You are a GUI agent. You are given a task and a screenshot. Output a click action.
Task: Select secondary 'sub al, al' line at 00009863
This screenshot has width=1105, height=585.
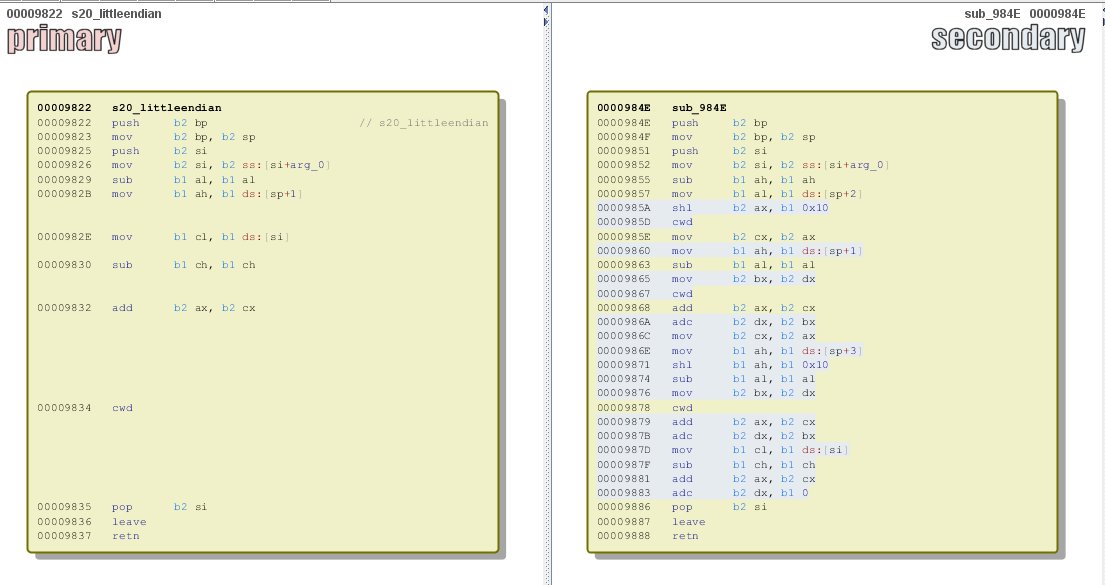706,265
